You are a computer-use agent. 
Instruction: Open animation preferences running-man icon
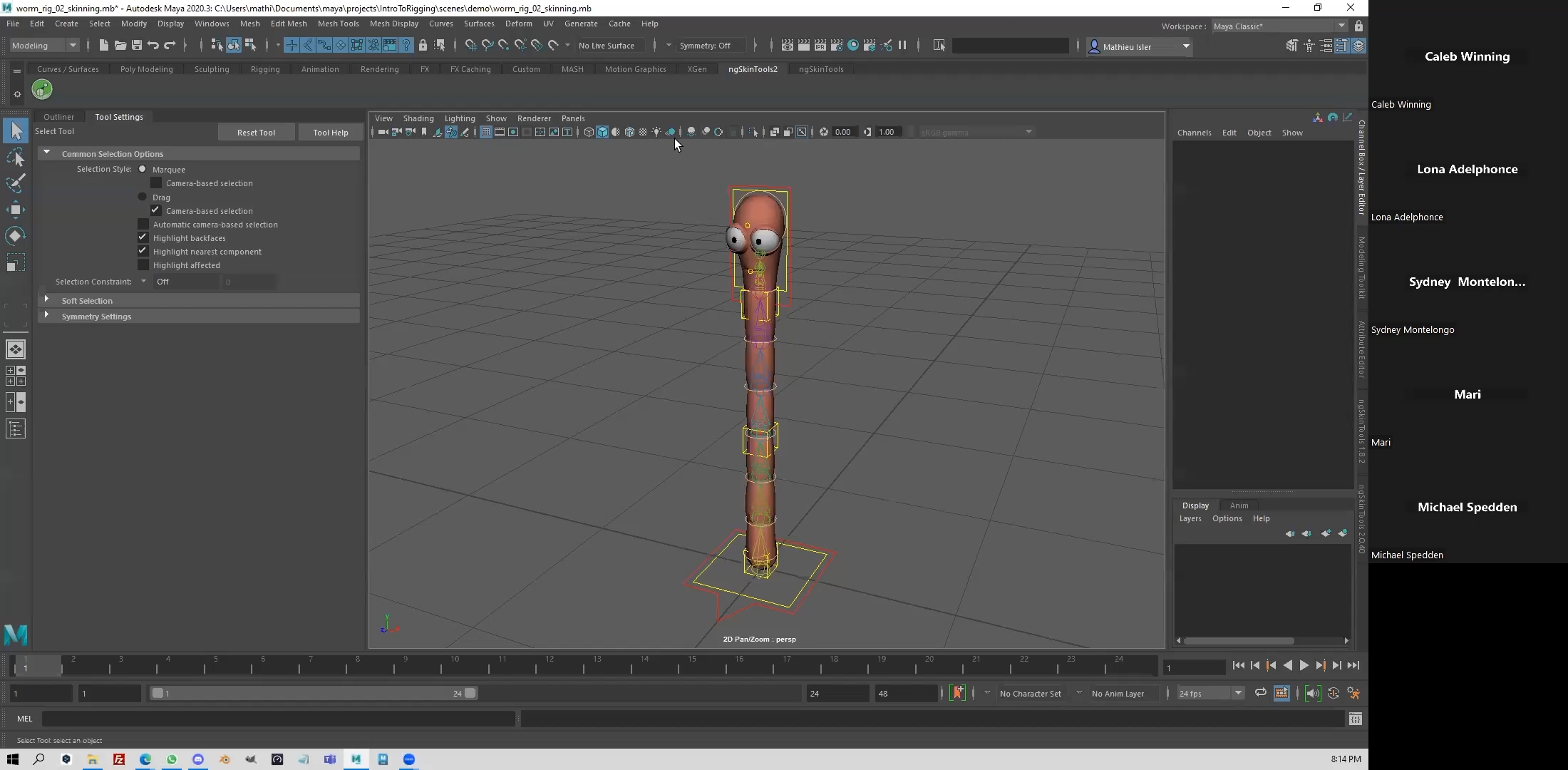[1353, 693]
